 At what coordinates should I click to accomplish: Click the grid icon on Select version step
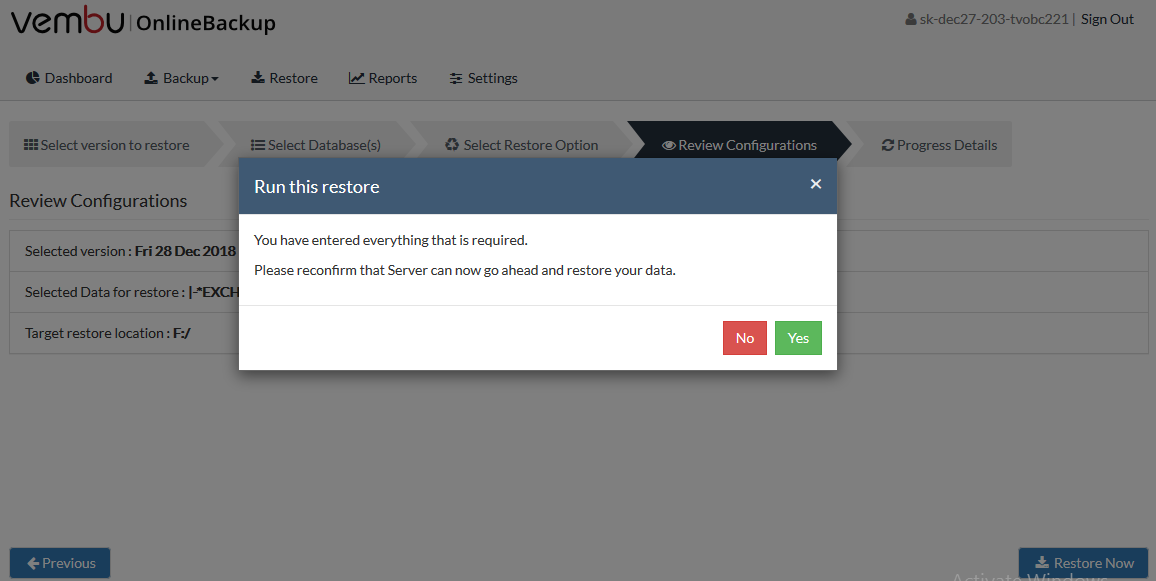point(31,145)
